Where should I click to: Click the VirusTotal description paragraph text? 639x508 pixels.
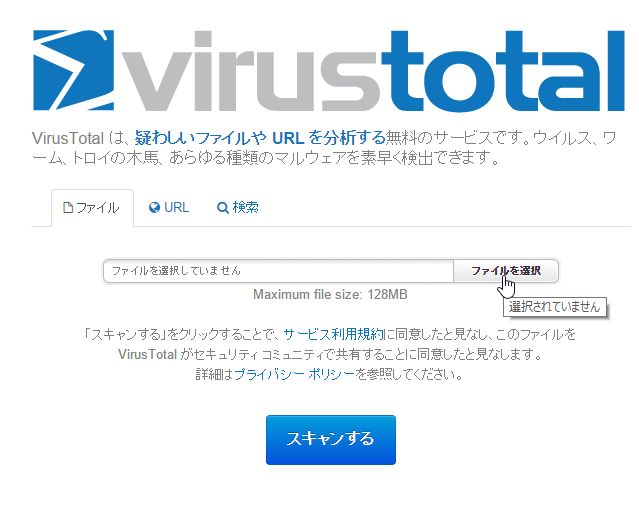coord(324,147)
